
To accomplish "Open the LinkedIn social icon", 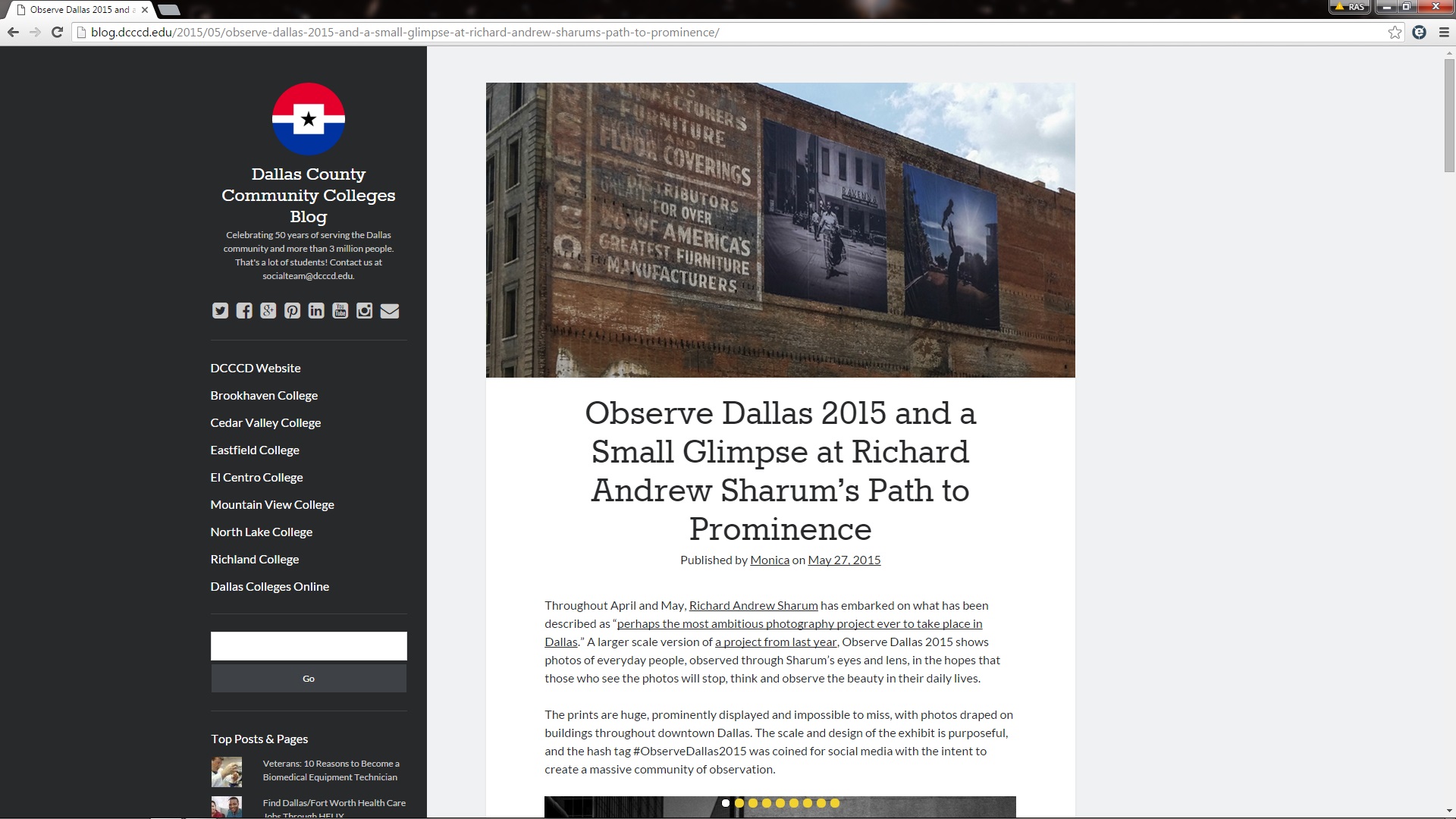I will click(x=316, y=311).
